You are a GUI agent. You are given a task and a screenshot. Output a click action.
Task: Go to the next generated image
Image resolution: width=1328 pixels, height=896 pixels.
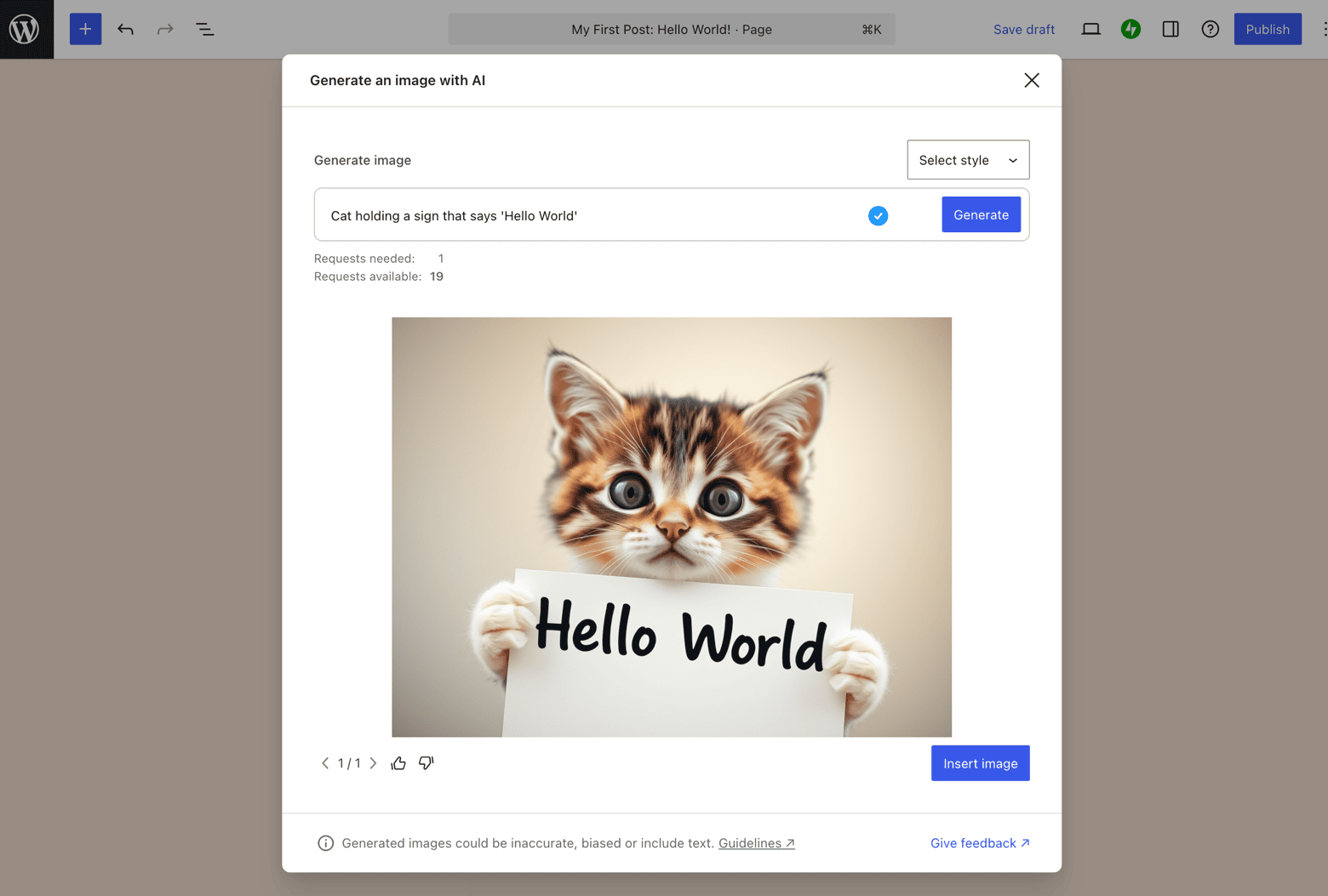pos(373,763)
